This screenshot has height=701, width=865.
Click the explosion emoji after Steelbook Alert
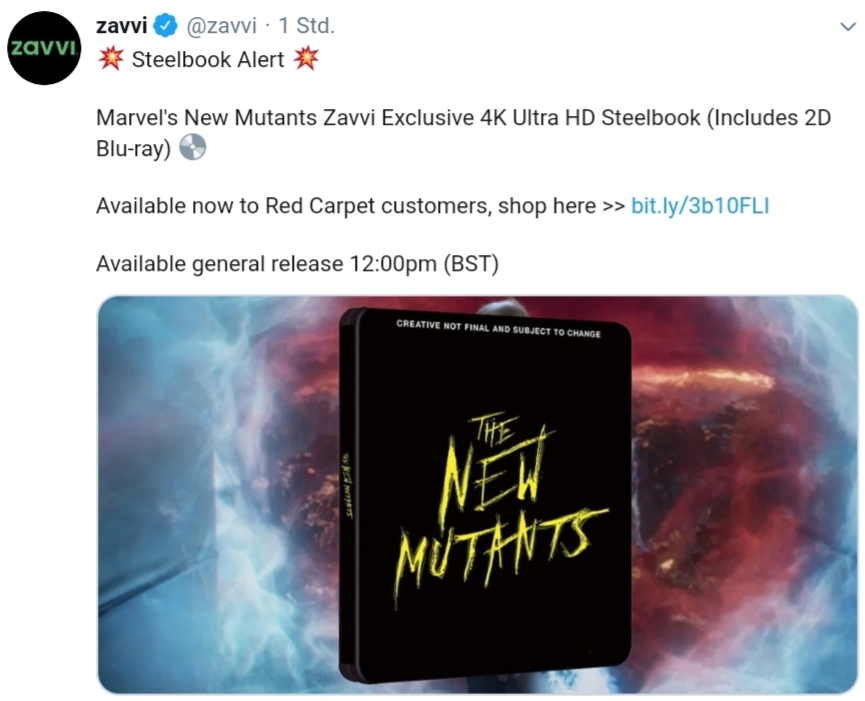306,58
